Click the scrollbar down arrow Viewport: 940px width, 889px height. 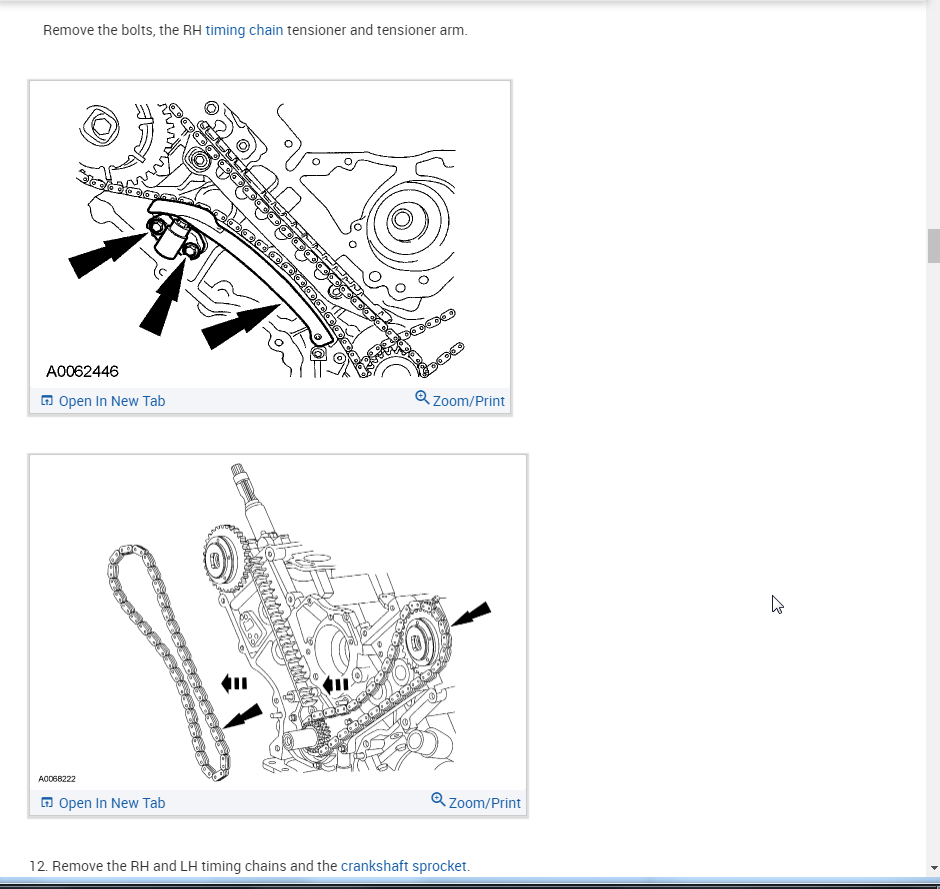[934, 867]
